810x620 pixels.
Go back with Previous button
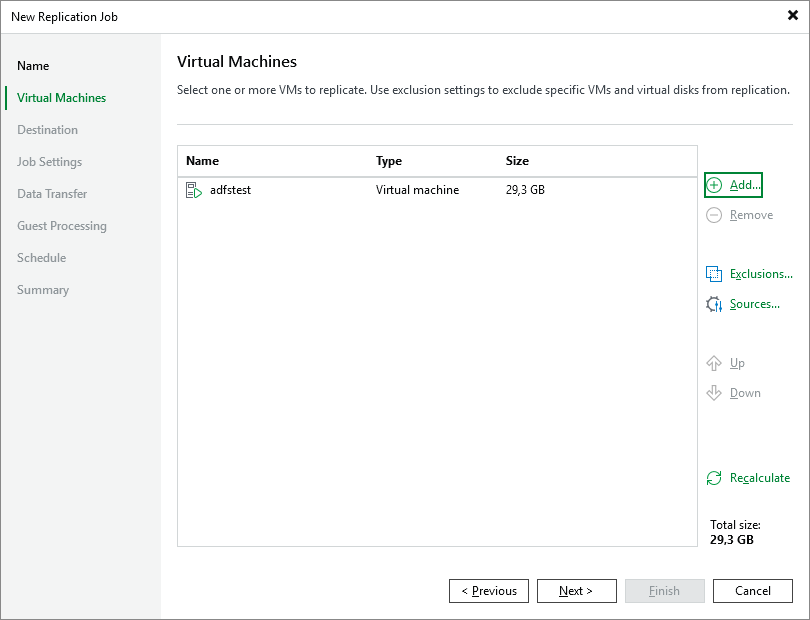[x=489, y=591]
